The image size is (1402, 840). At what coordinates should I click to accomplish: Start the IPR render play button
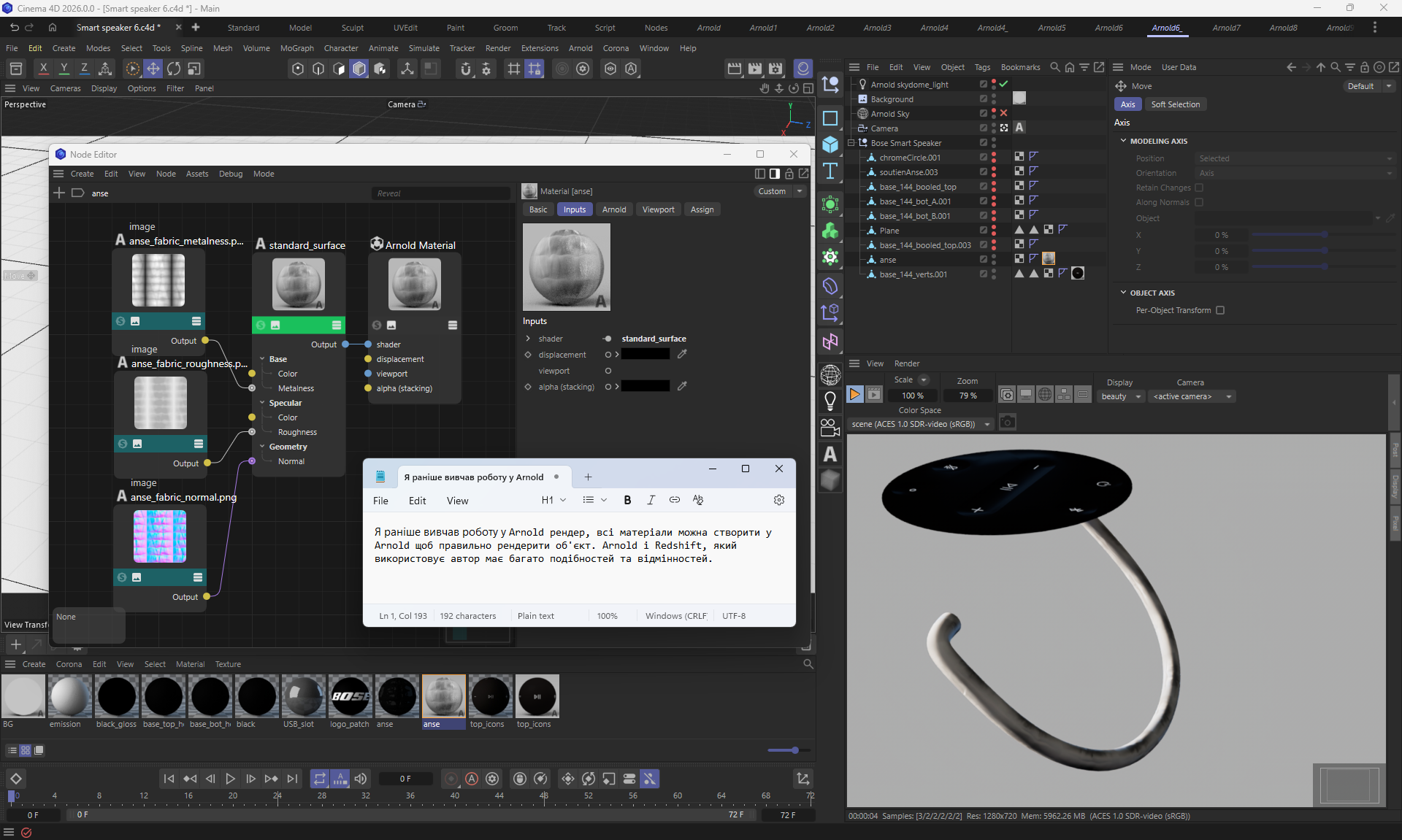point(854,395)
